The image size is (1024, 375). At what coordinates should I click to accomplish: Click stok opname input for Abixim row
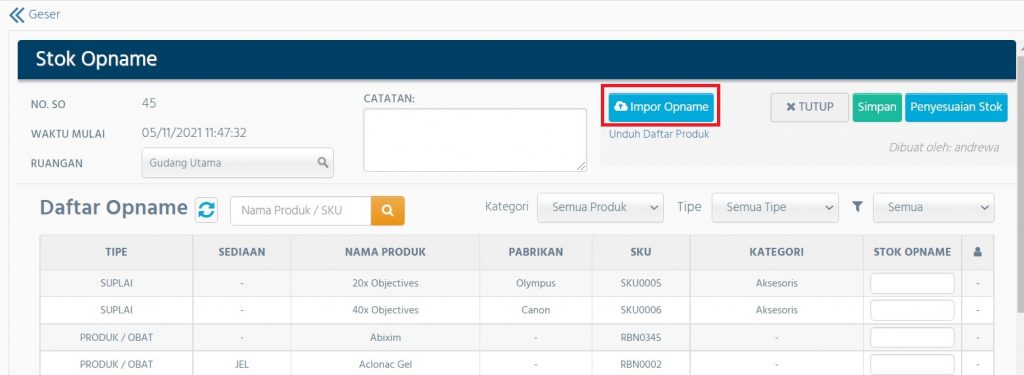pos(912,337)
